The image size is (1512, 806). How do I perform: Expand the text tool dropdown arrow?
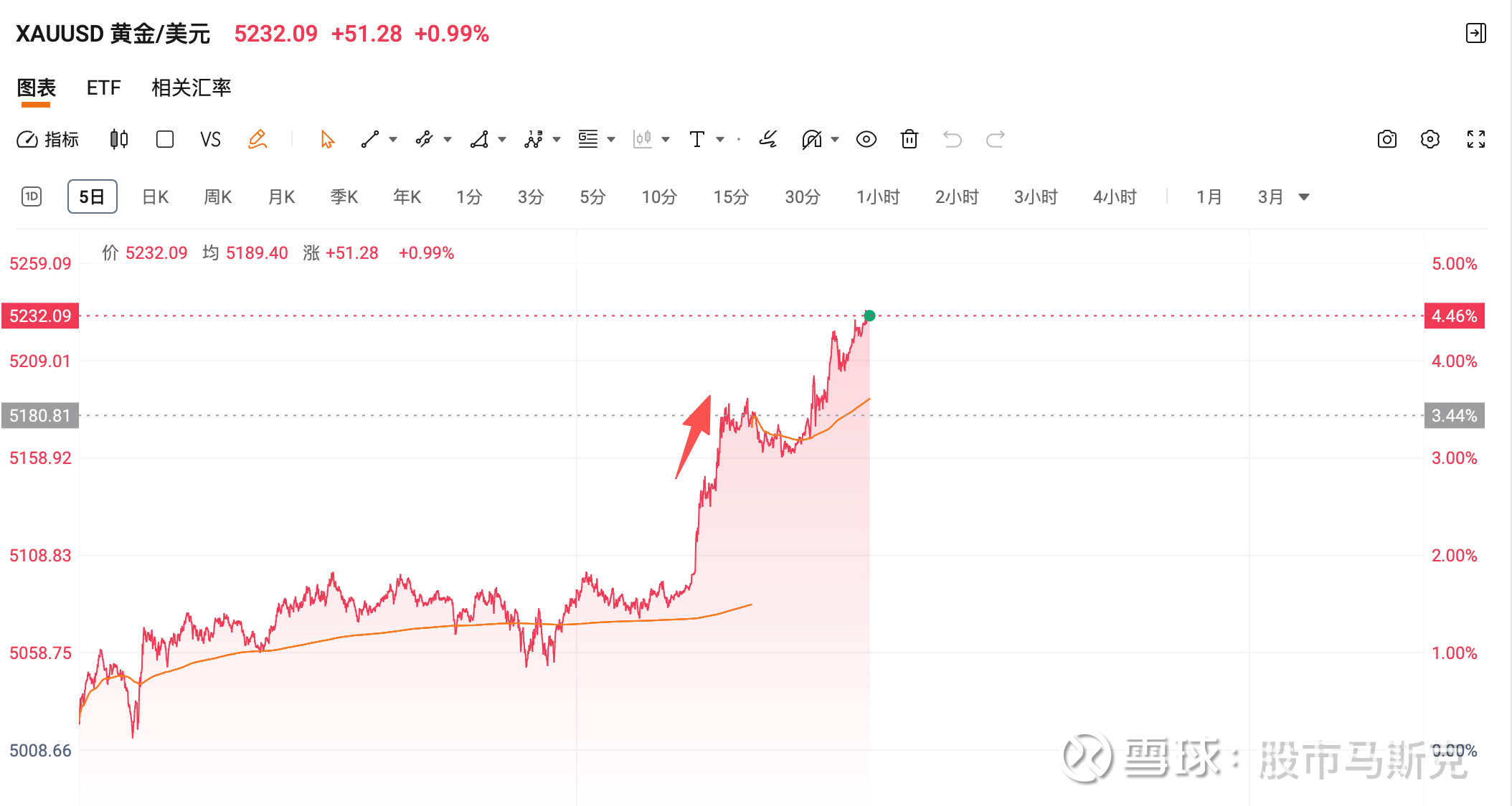click(x=720, y=139)
